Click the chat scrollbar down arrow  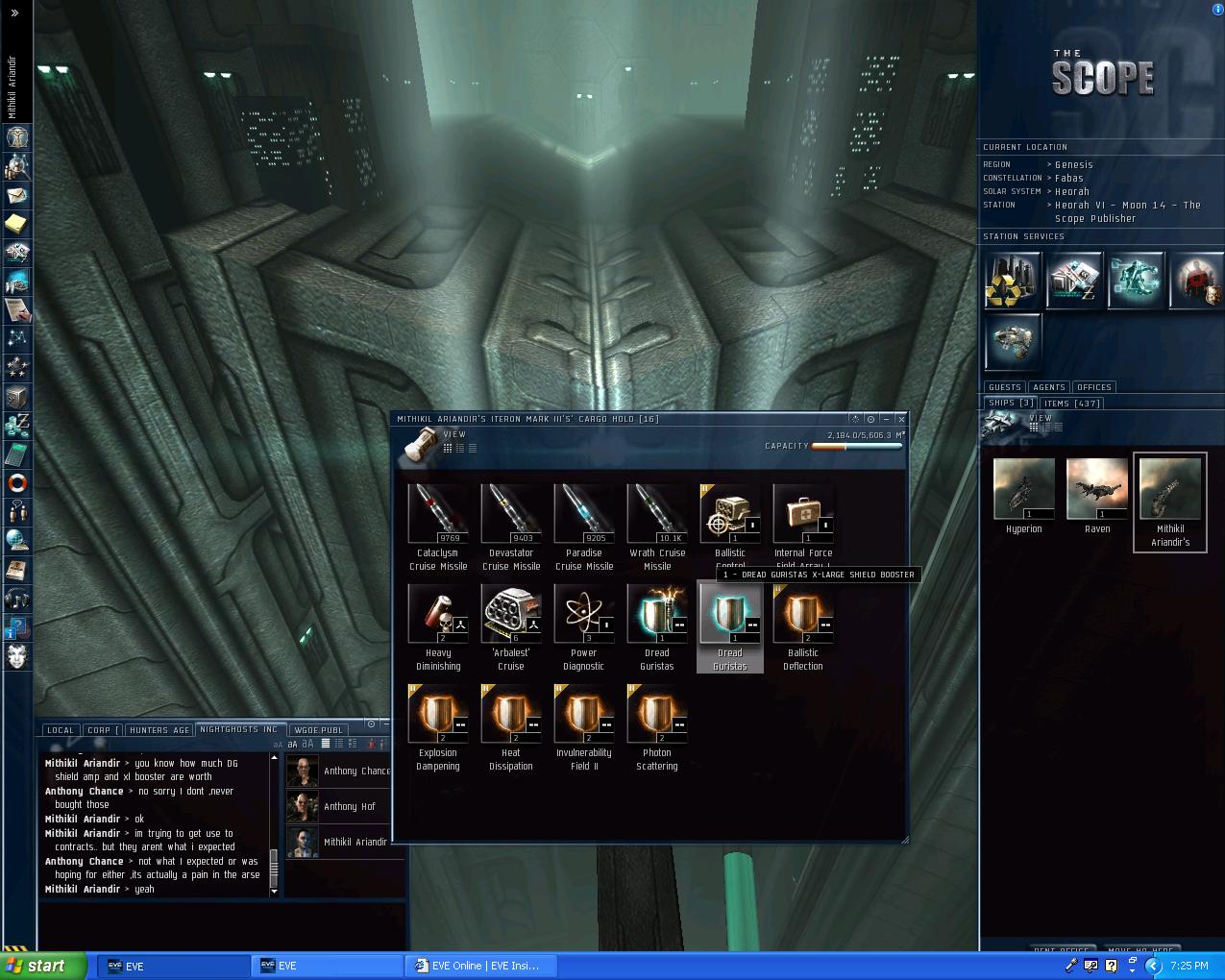pos(274,891)
